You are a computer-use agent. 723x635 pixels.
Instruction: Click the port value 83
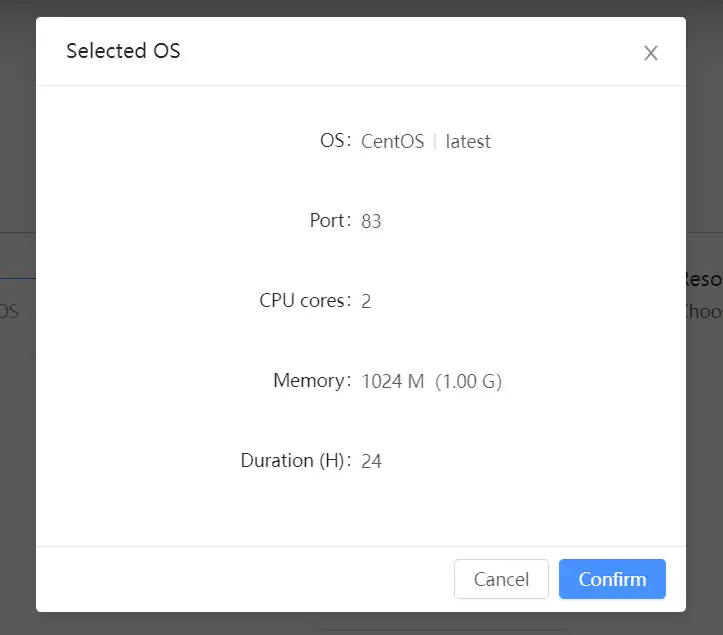(372, 221)
